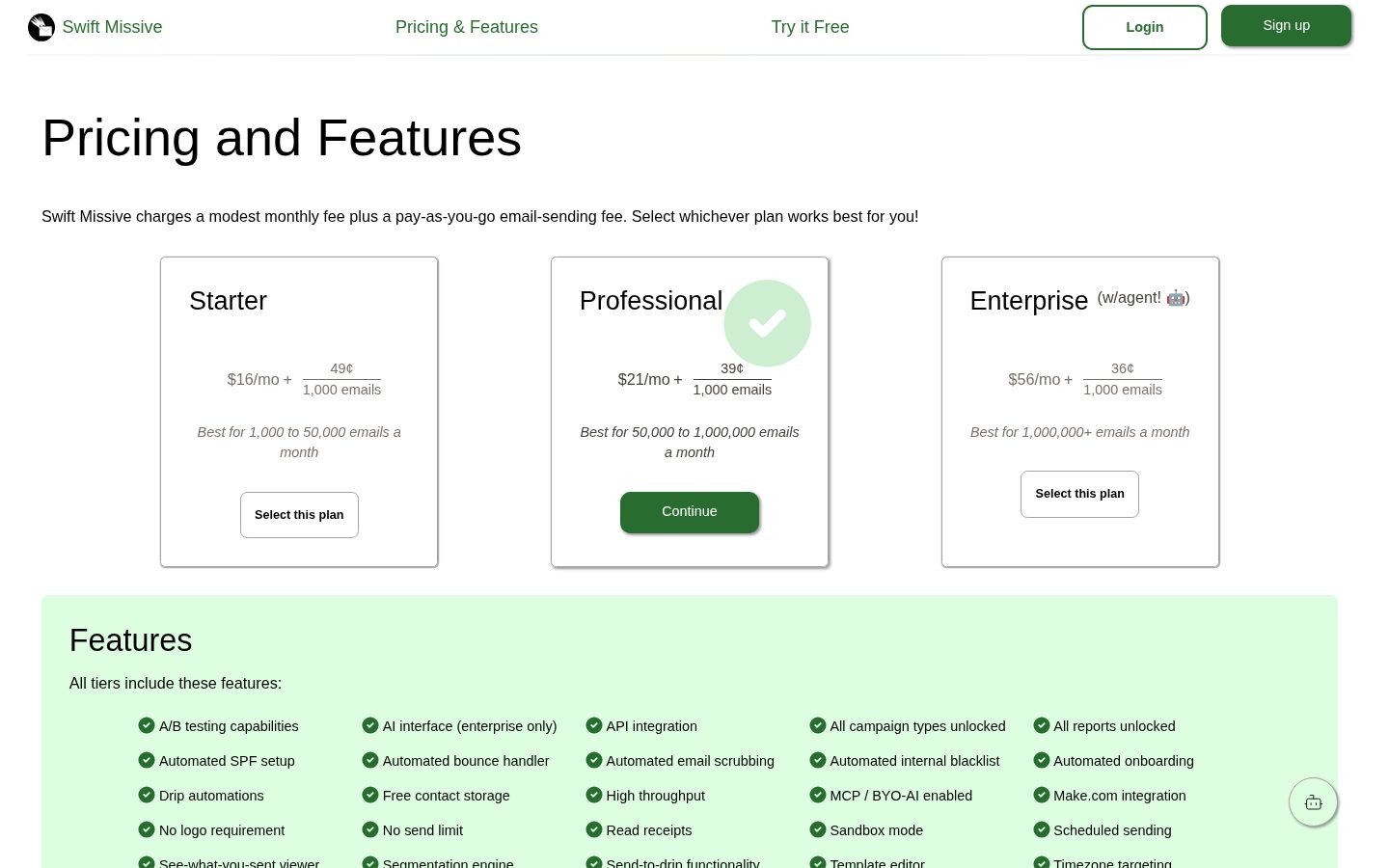
Task: Click the Enterprise plan card heading
Action: point(1029,301)
